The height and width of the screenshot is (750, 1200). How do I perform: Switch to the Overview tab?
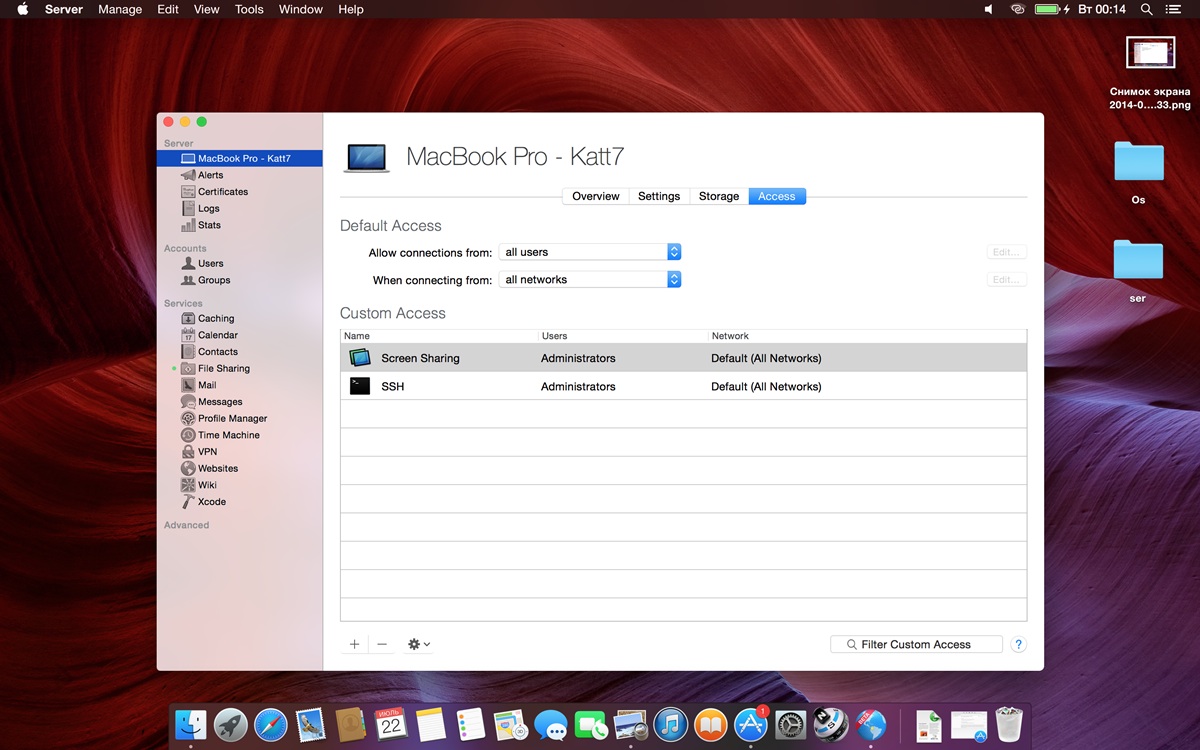(596, 196)
